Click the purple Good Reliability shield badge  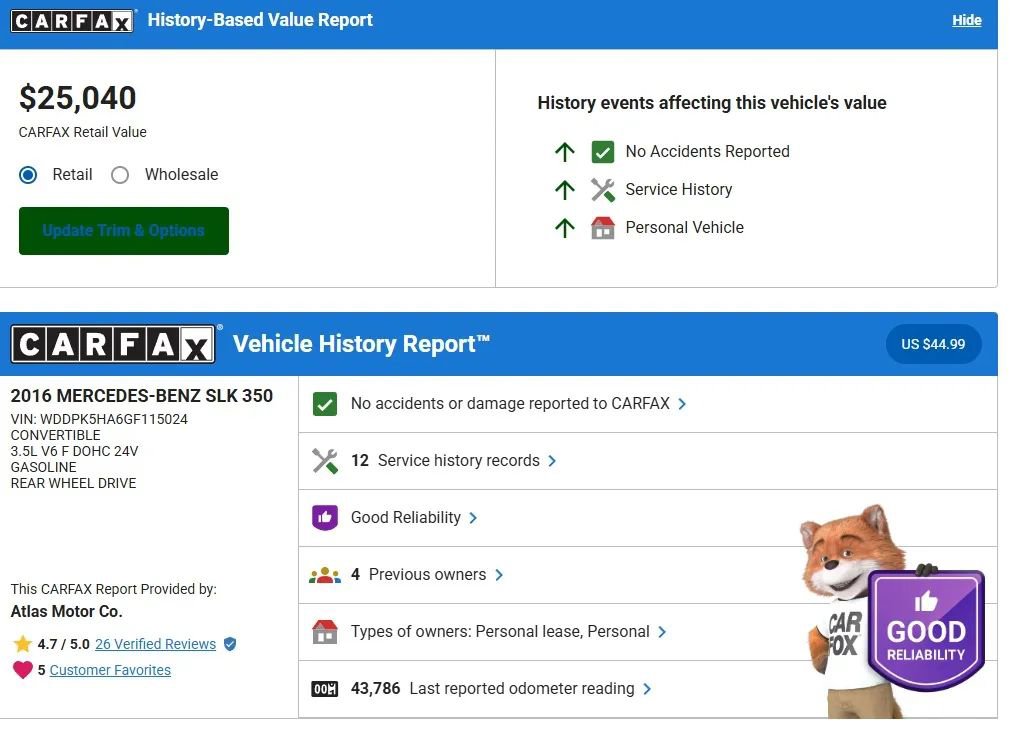(925, 630)
